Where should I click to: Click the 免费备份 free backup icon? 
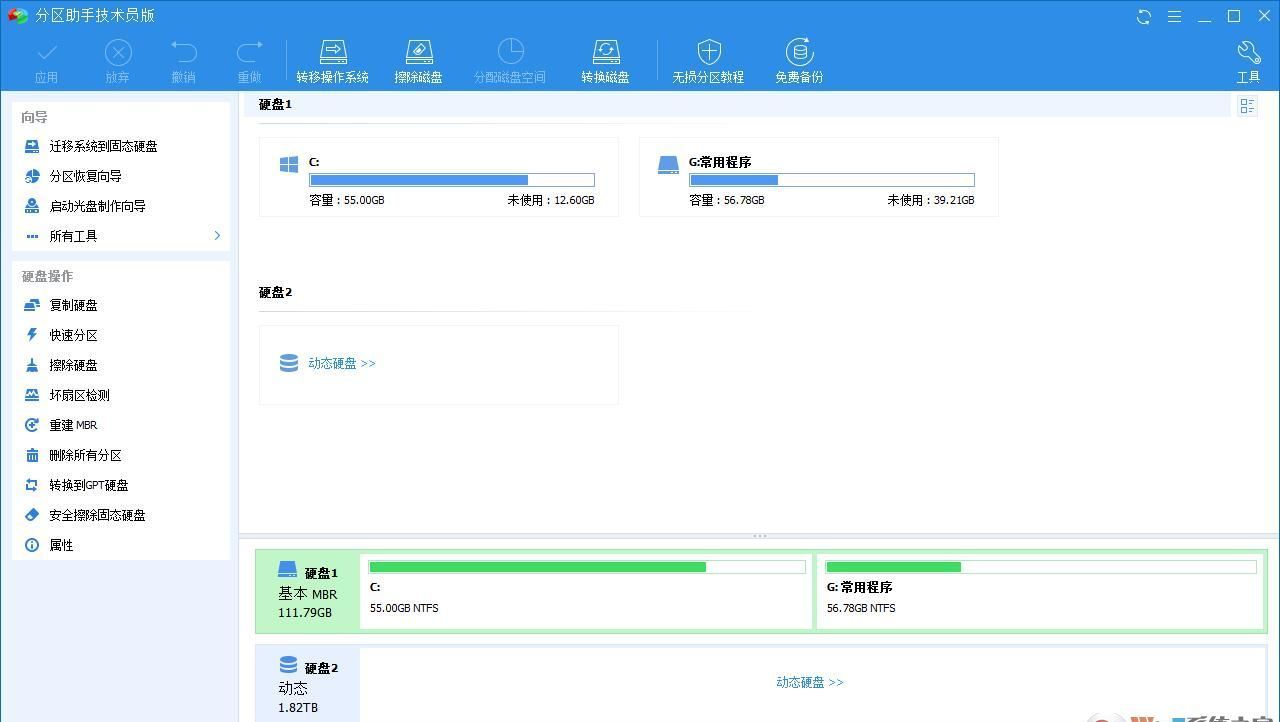[x=799, y=52]
